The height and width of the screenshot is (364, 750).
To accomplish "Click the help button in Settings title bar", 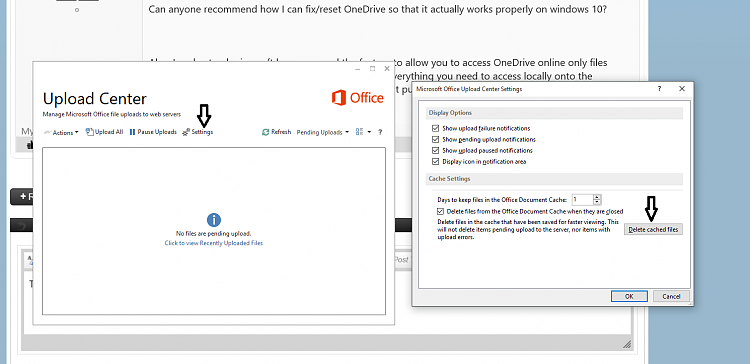I will 659,89.
